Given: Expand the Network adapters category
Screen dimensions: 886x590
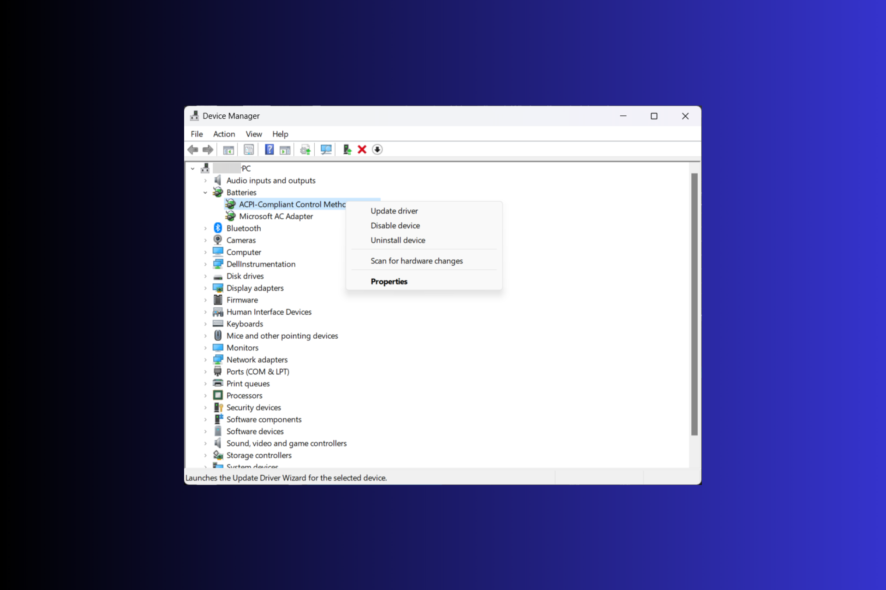Looking at the screenshot, I should (205, 359).
